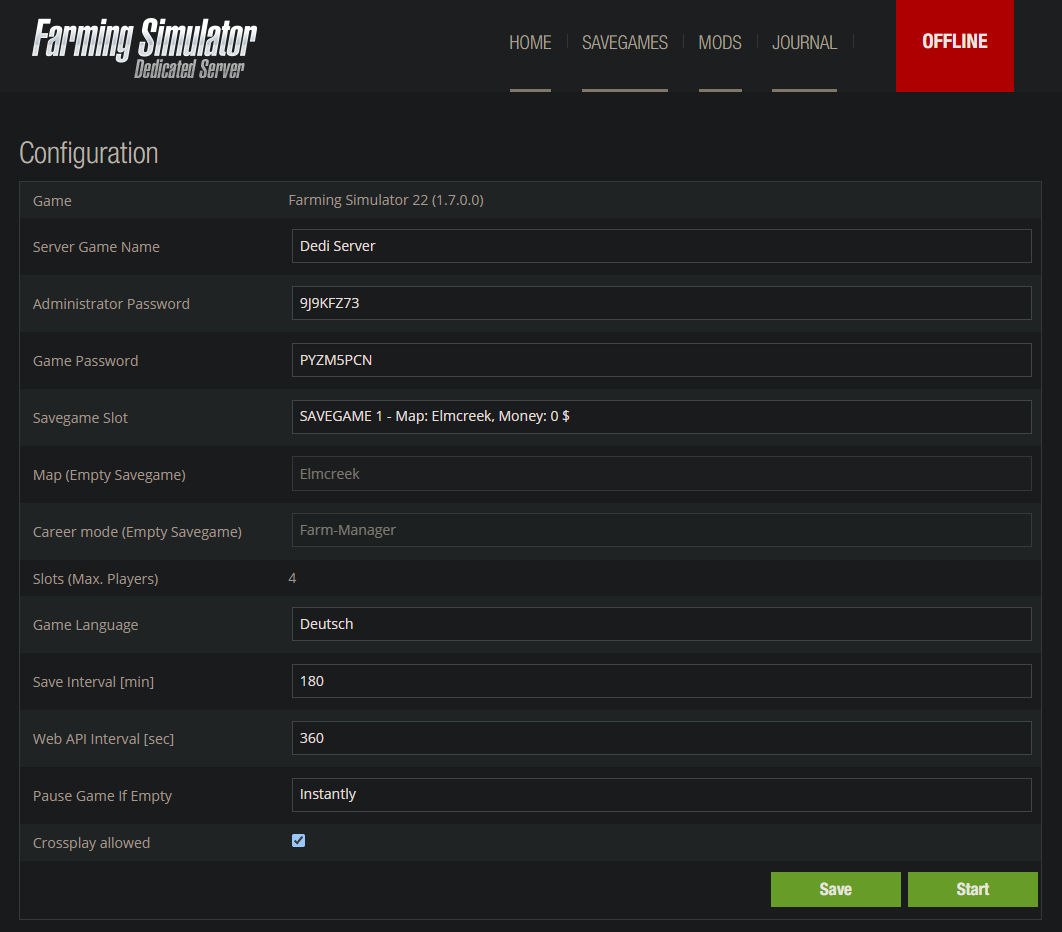
Task: Open the Web API Interval dropdown
Action: click(661, 738)
